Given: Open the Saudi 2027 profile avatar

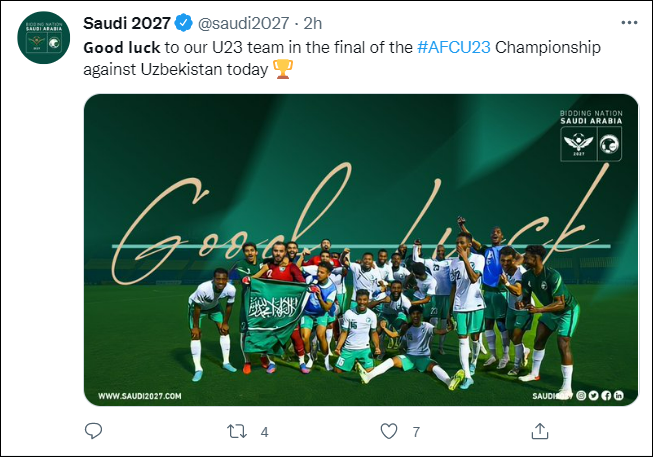Looking at the screenshot, I should [43, 38].
